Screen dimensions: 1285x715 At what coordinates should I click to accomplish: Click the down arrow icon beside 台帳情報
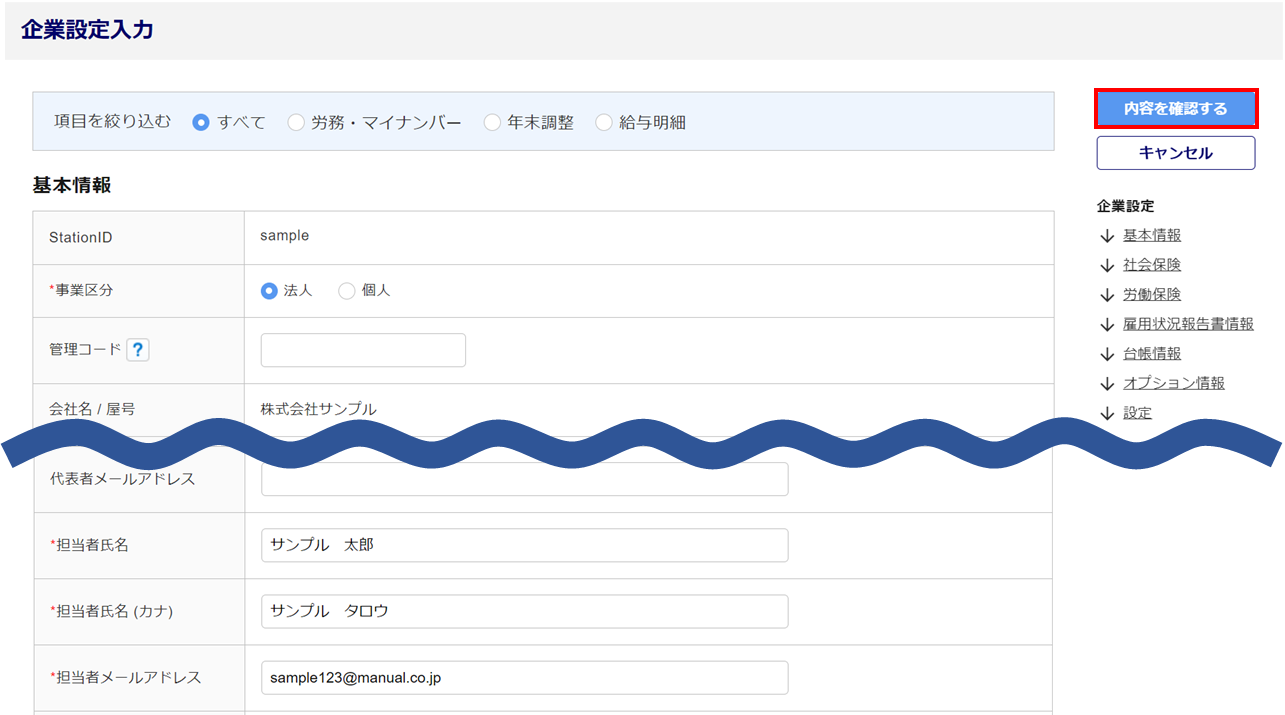coord(1106,354)
